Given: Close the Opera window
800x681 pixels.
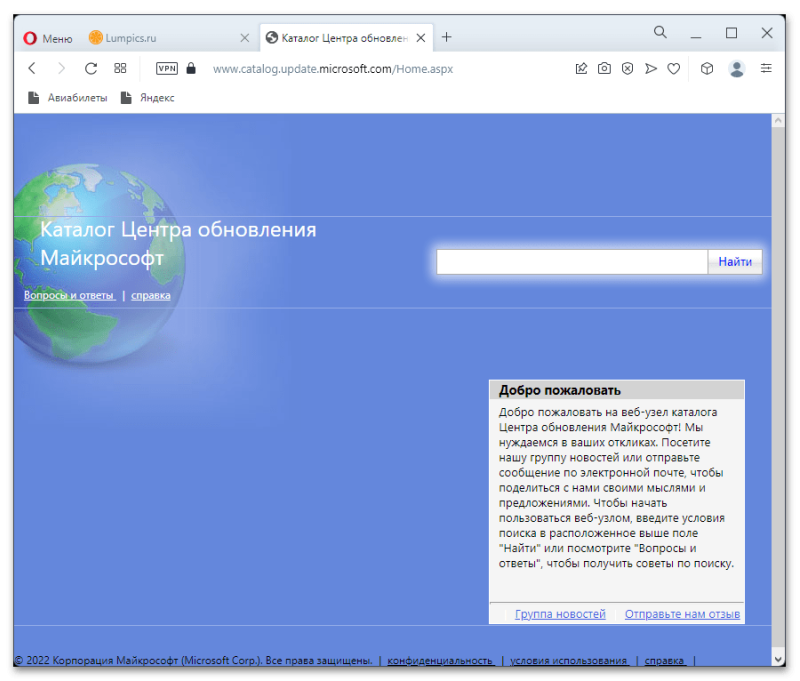Looking at the screenshot, I should point(766,33).
